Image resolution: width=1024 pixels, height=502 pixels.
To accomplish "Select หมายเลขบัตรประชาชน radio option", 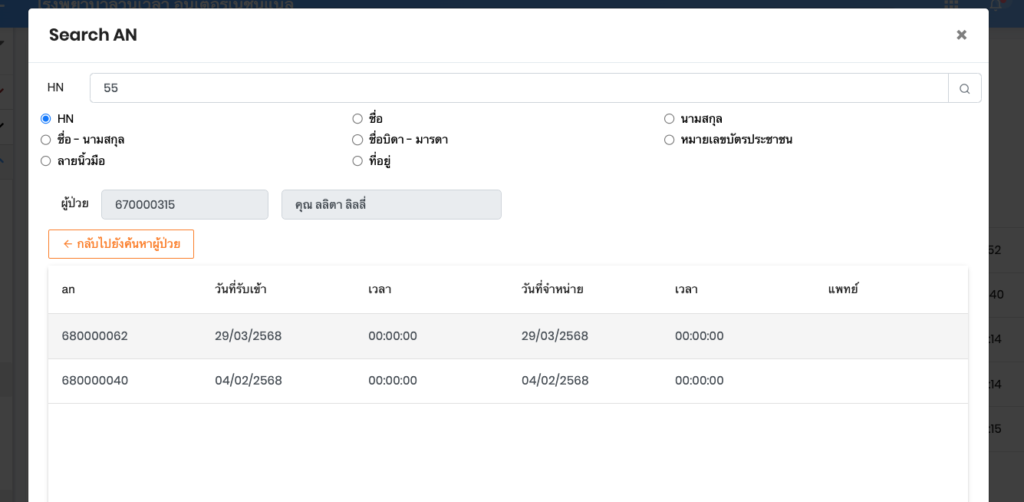I will click(669, 140).
